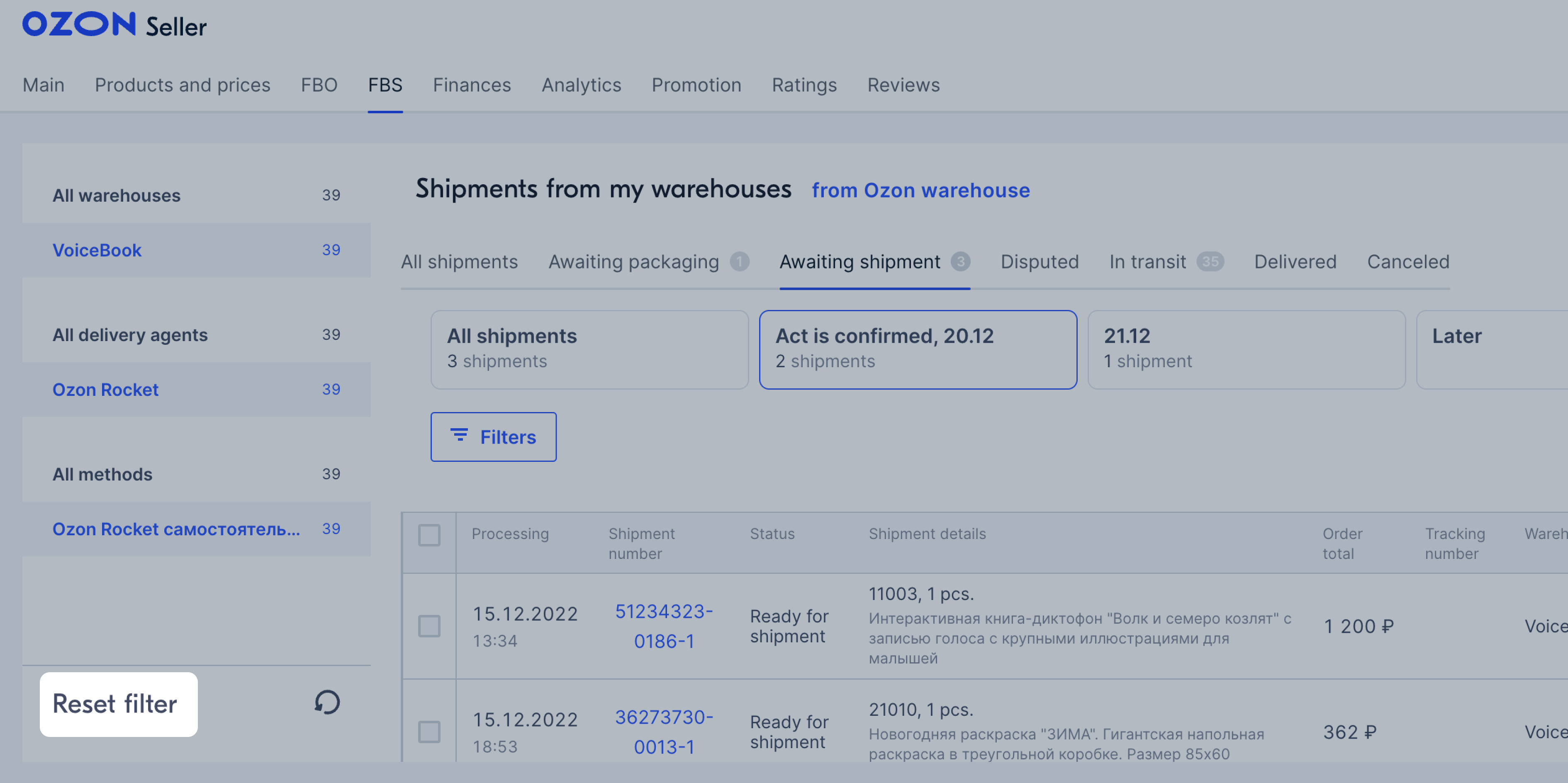The width and height of the screenshot is (1568, 783).
Task: Select the VoiceBook warehouse
Action: click(x=196, y=250)
